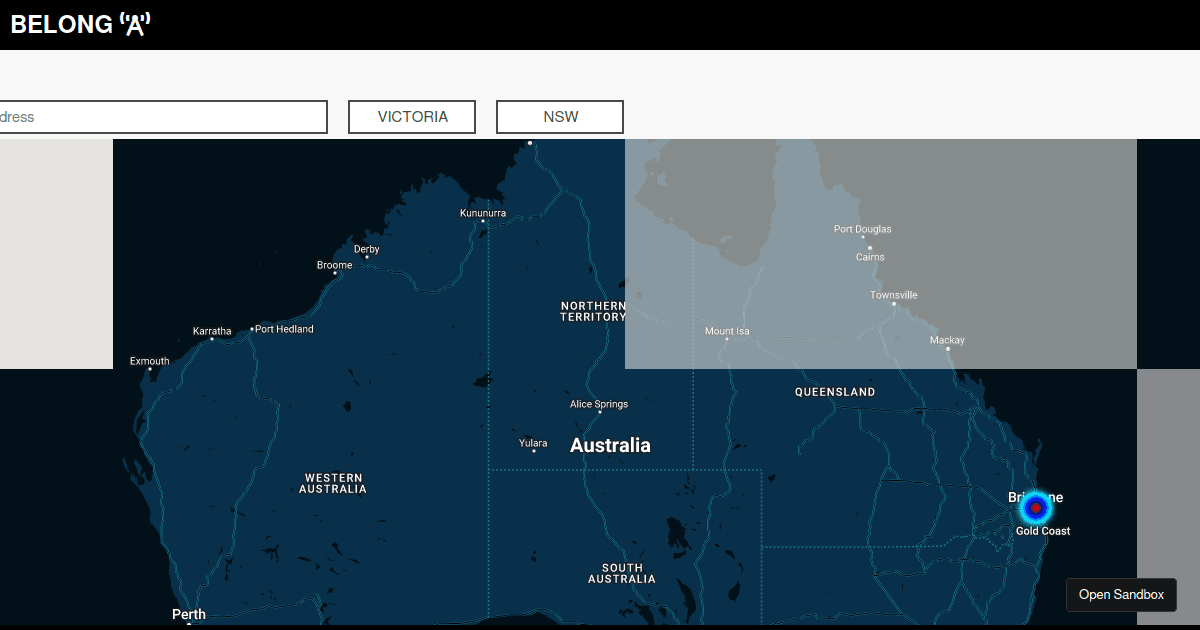Click the Port Douglas marker dot
1200x630 pixels.
(863, 237)
